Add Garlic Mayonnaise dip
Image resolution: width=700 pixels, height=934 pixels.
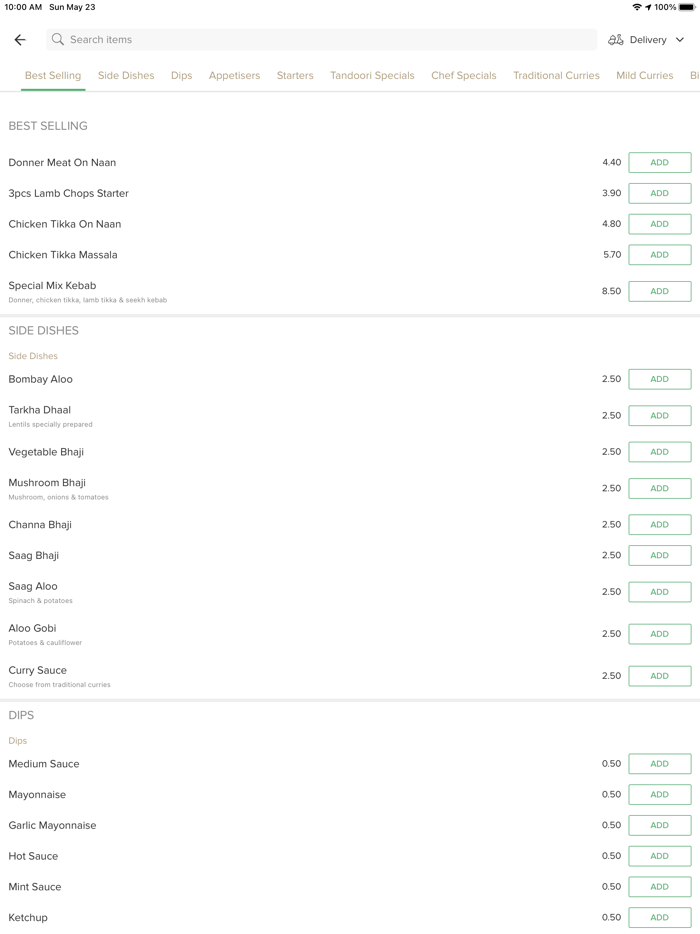(659, 826)
